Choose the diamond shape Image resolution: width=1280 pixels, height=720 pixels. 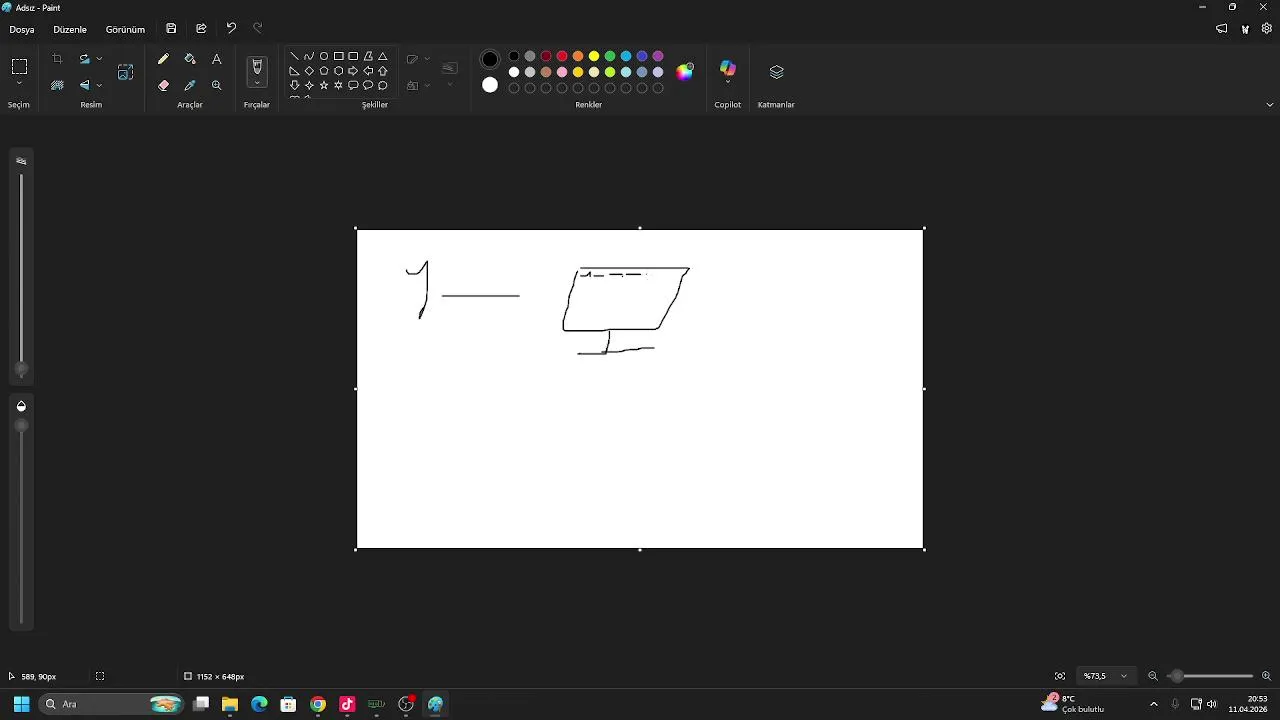coord(309,71)
